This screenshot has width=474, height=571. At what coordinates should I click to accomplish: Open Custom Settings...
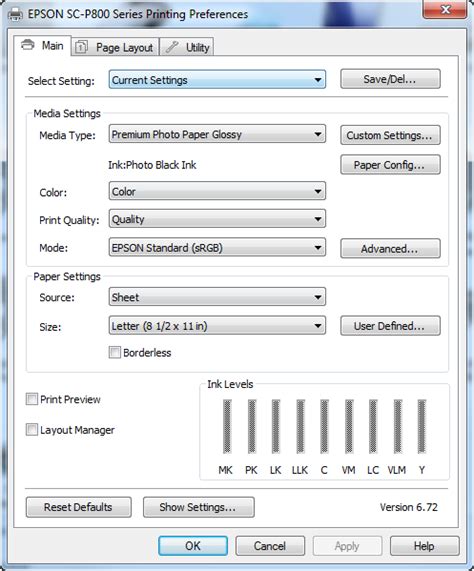[390, 135]
